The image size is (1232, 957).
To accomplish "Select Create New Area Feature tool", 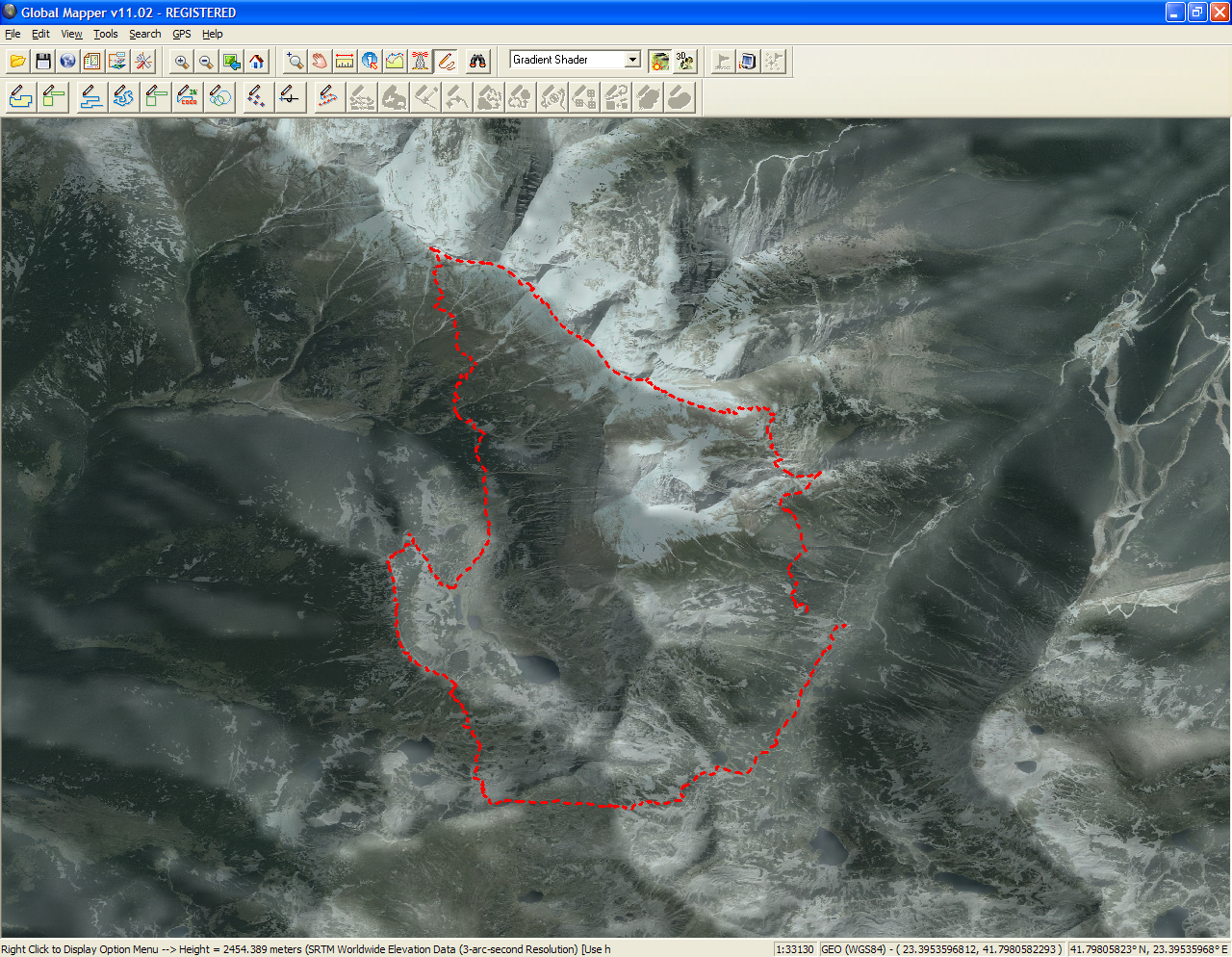I will (21, 97).
